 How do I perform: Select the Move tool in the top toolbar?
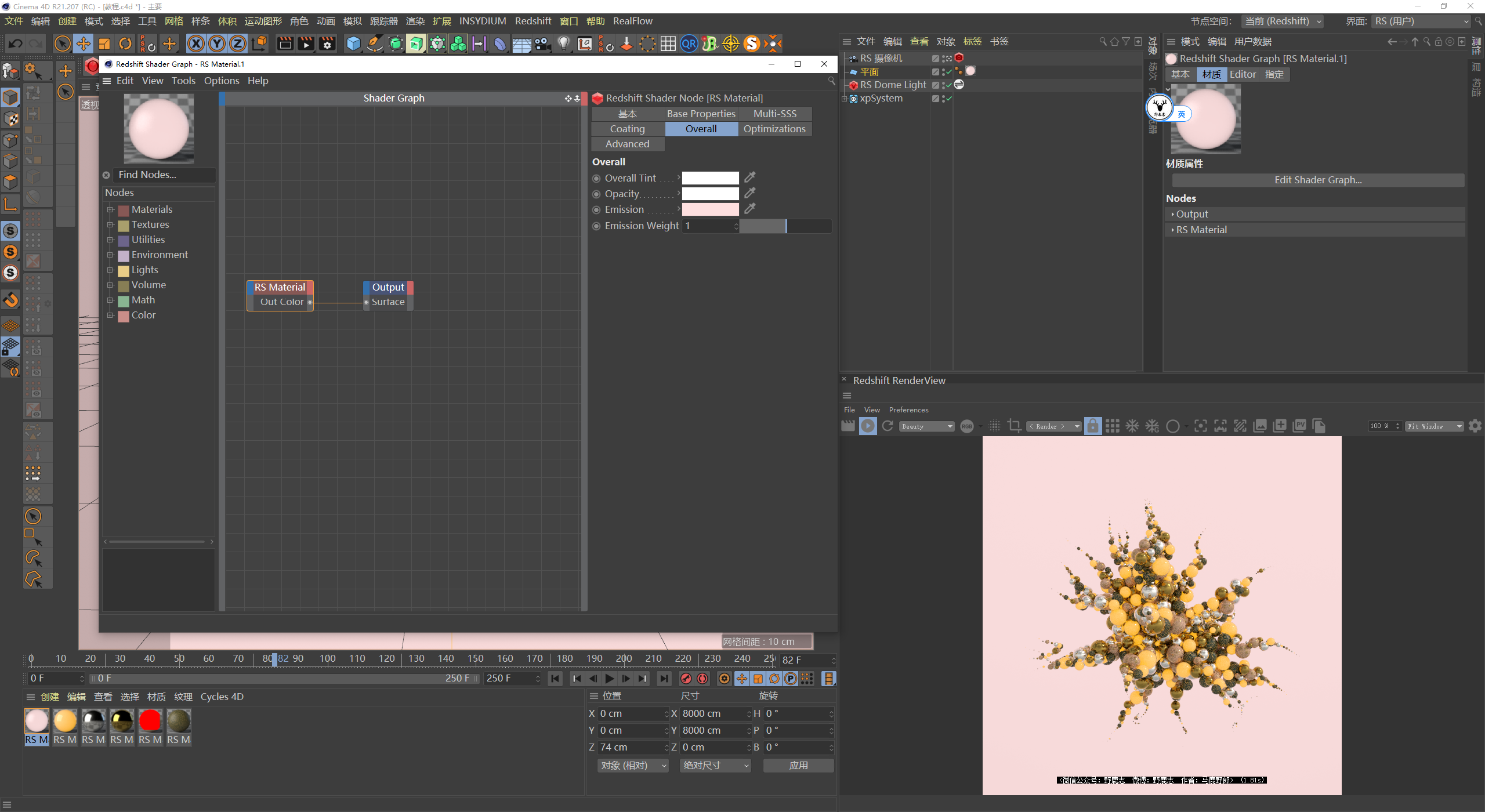click(84, 43)
